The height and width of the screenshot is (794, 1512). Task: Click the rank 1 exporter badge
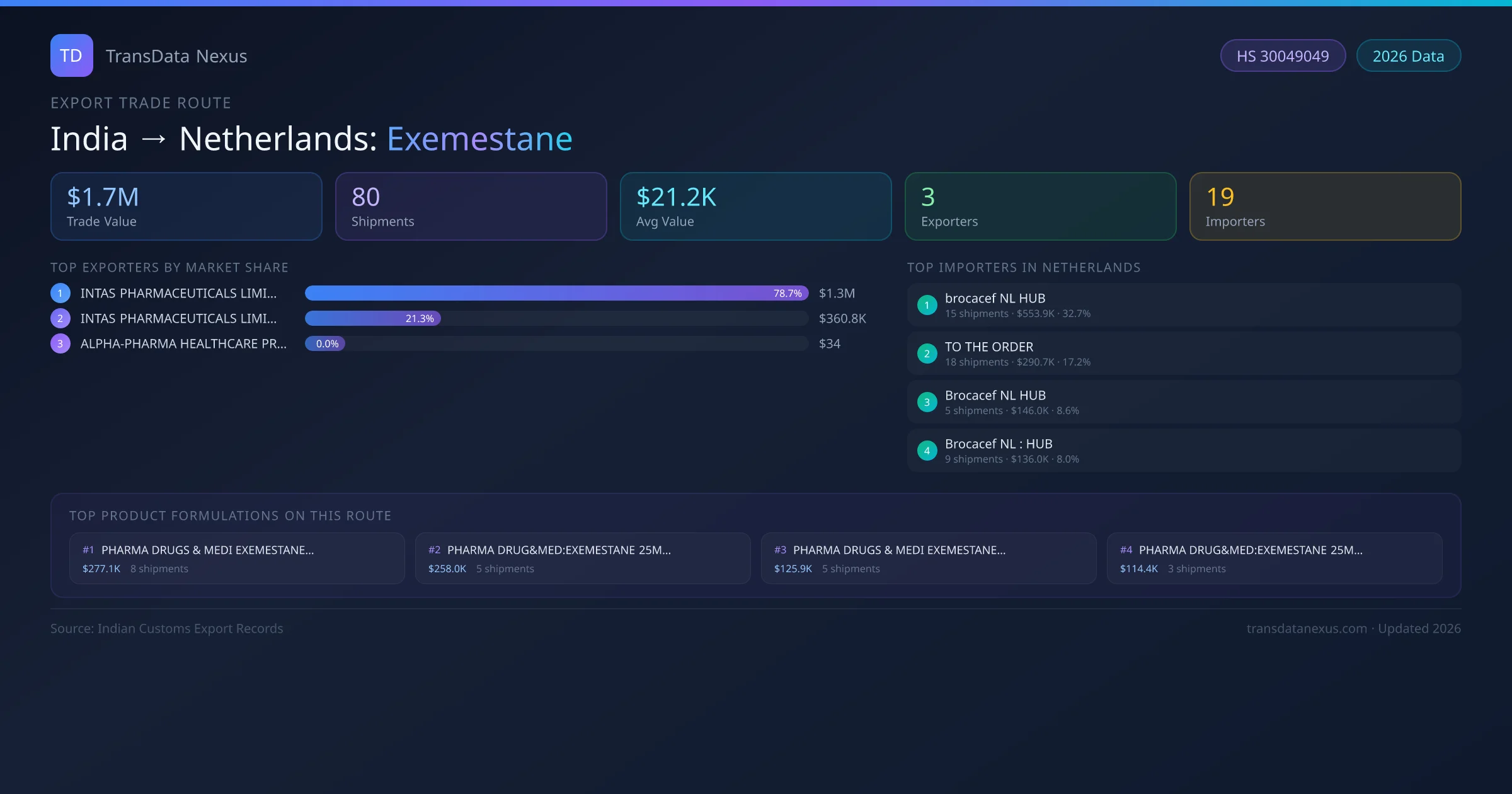click(60, 293)
